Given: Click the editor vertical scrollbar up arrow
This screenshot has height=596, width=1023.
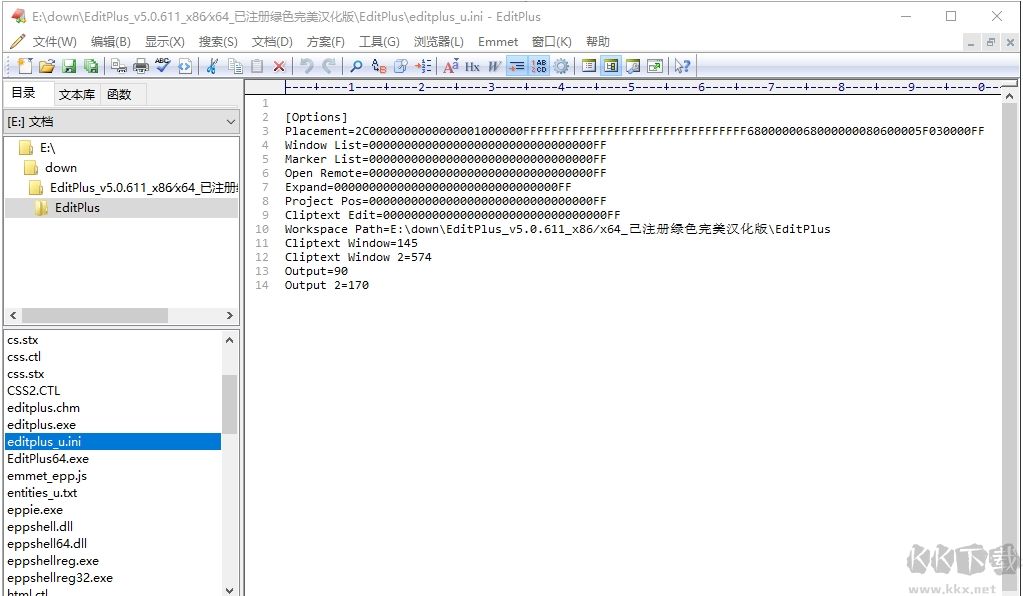Looking at the screenshot, I should [x=1009, y=97].
